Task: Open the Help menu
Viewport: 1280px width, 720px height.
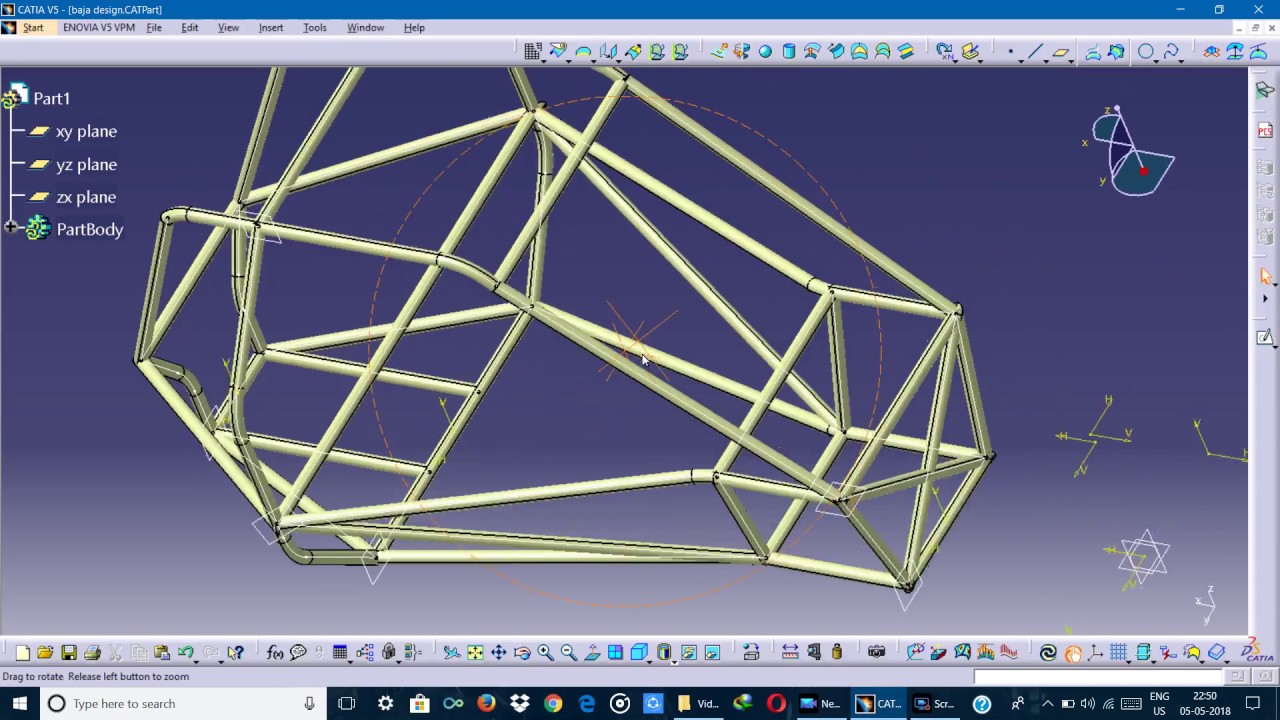Action: [x=414, y=27]
